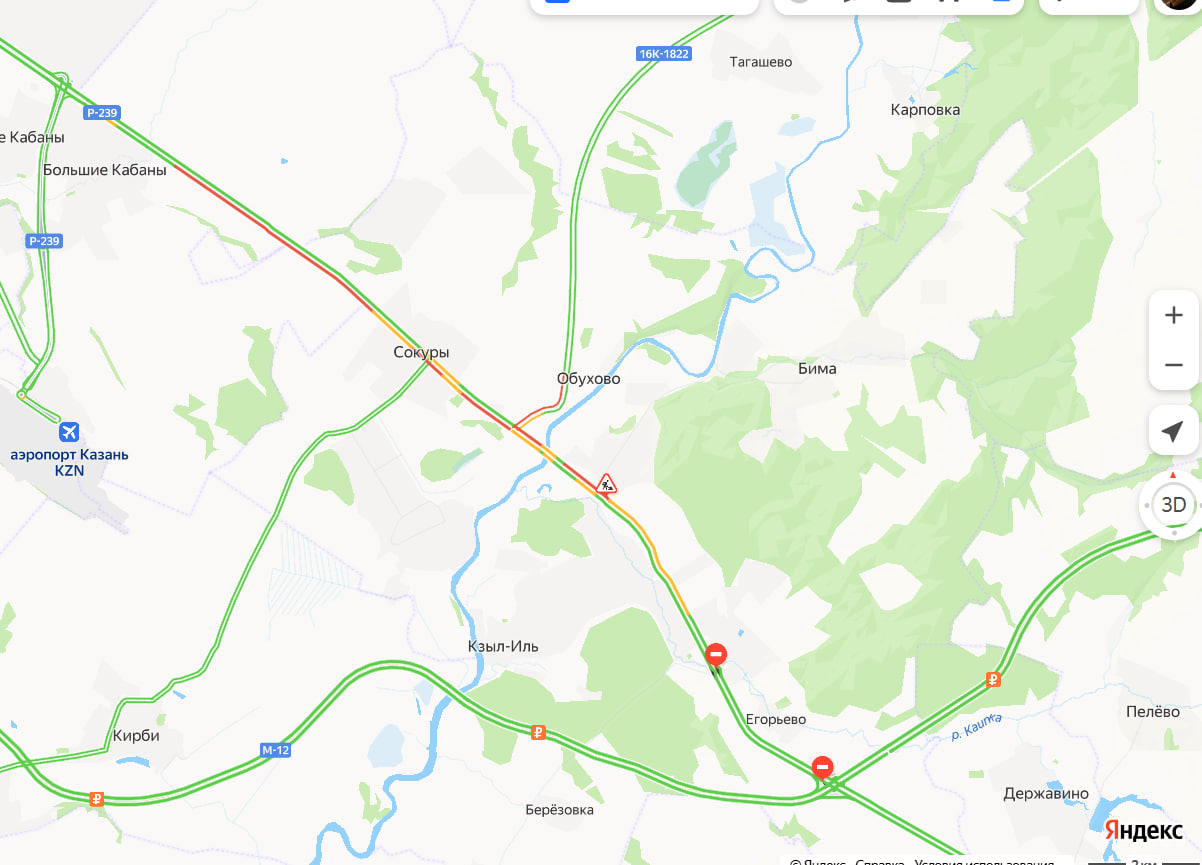The image size is (1202, 865).
Task: Toggle 3D map view
Action: point(1173,504)
